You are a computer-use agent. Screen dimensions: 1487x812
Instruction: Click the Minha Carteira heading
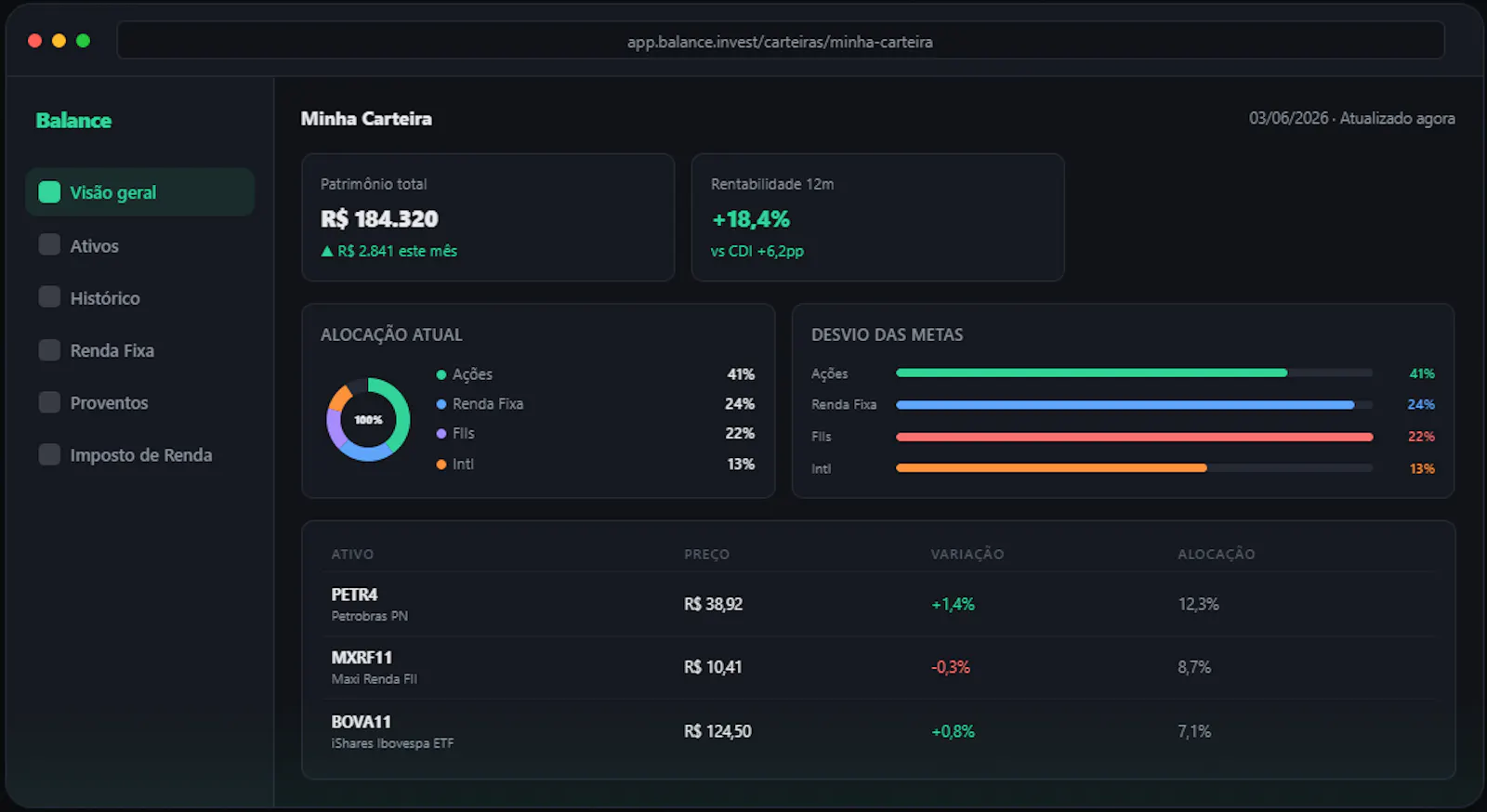pos(366,119)
